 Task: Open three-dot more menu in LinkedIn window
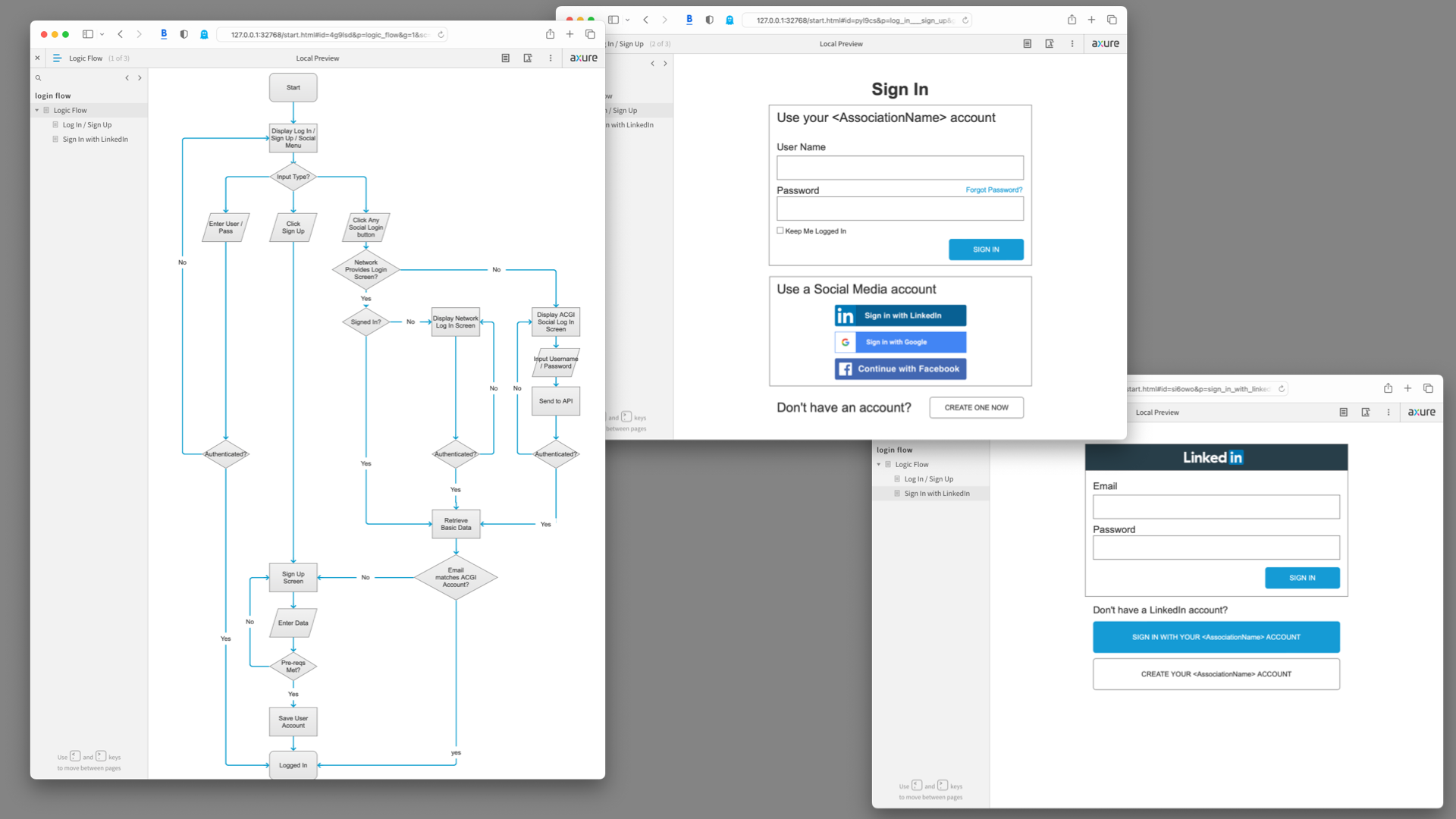point(1389,412)
